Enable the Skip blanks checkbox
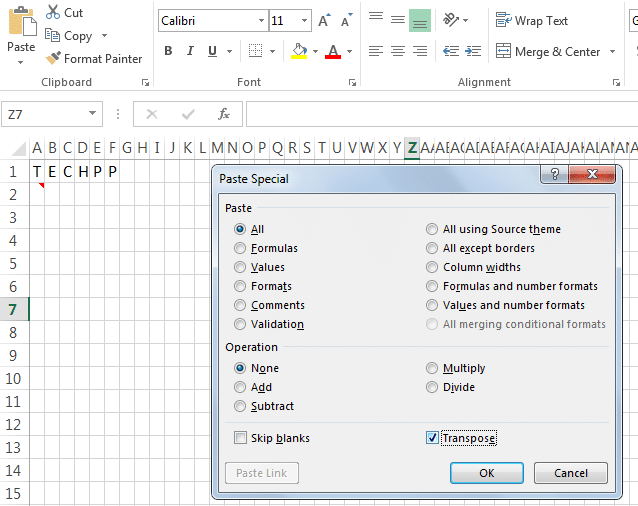Image resolution: width=638 pixels, height=506 pixels. tap(240, 438)
